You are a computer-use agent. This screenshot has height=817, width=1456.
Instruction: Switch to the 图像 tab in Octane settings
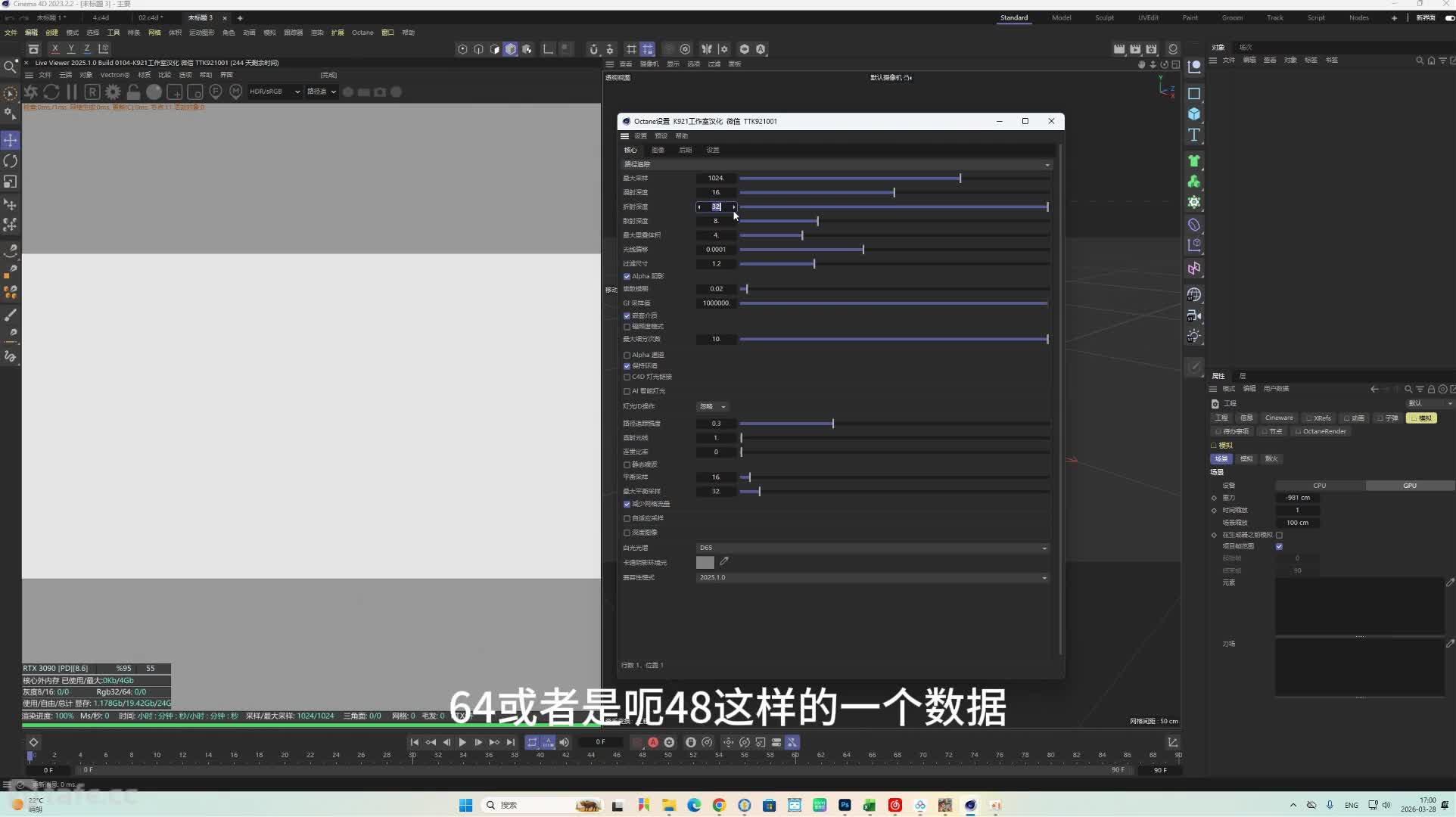[x=658, y=150]
